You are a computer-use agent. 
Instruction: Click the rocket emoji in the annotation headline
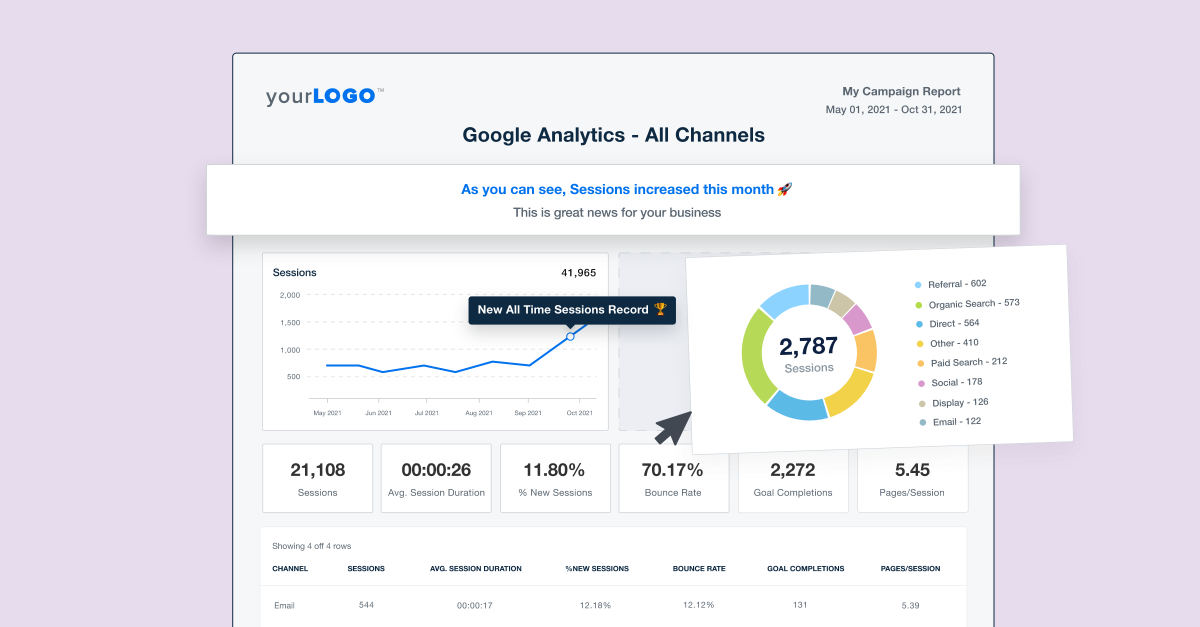click(x=783, y=189)
